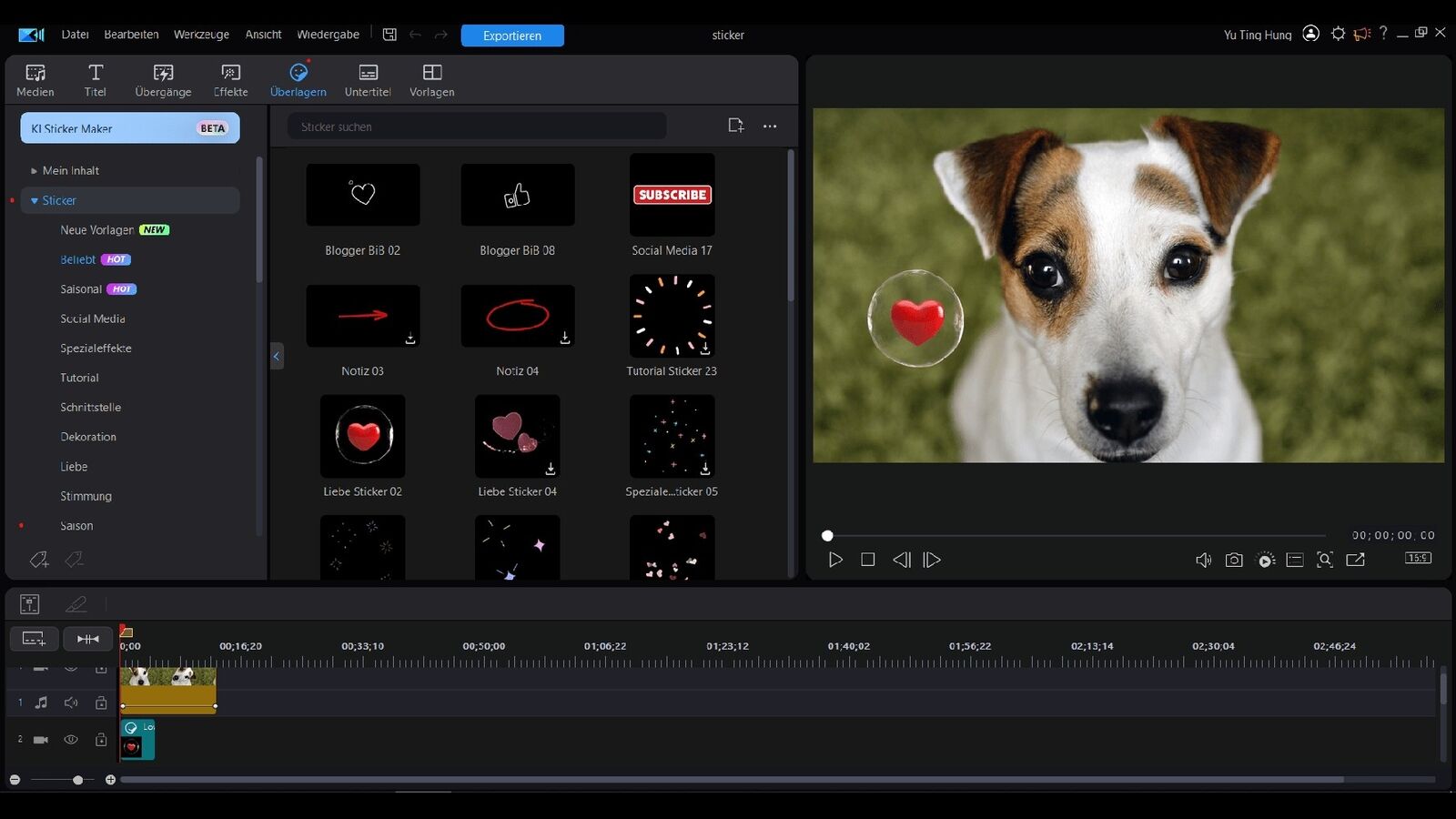Image resolution: width=1456 pixels, height=819 pixels.
Task: Open the three-dot library options menu
Action: [x=770, y=126]
